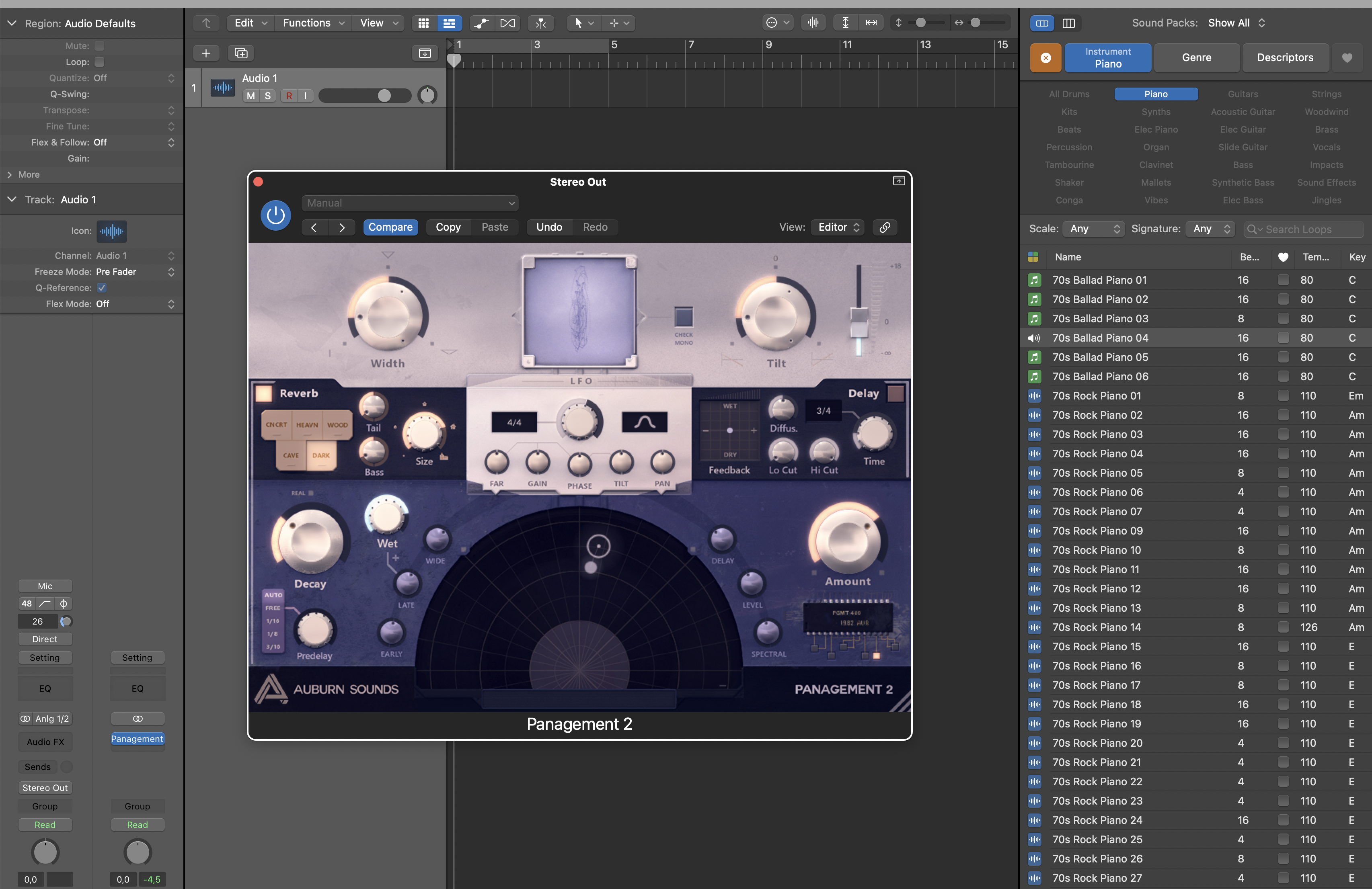1372x889 pixels.
Task: Click the plugin power bypass button
Action: point(275,215)
